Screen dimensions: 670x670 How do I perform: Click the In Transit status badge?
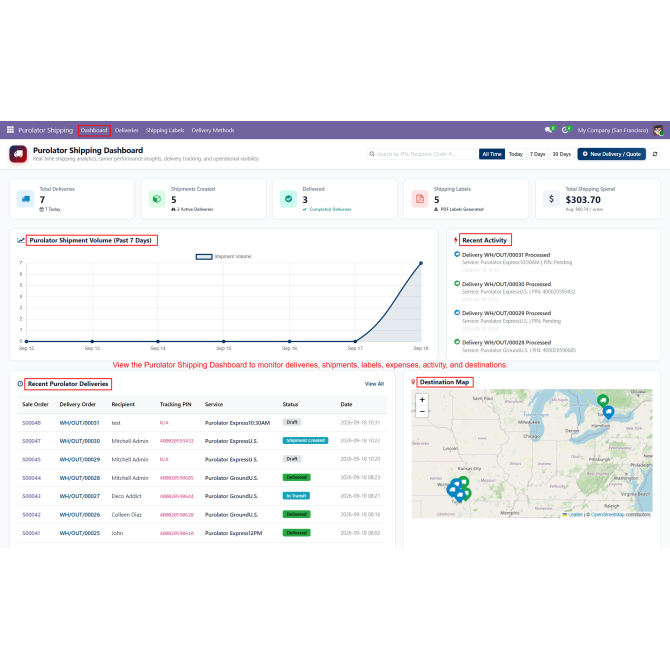296,496
